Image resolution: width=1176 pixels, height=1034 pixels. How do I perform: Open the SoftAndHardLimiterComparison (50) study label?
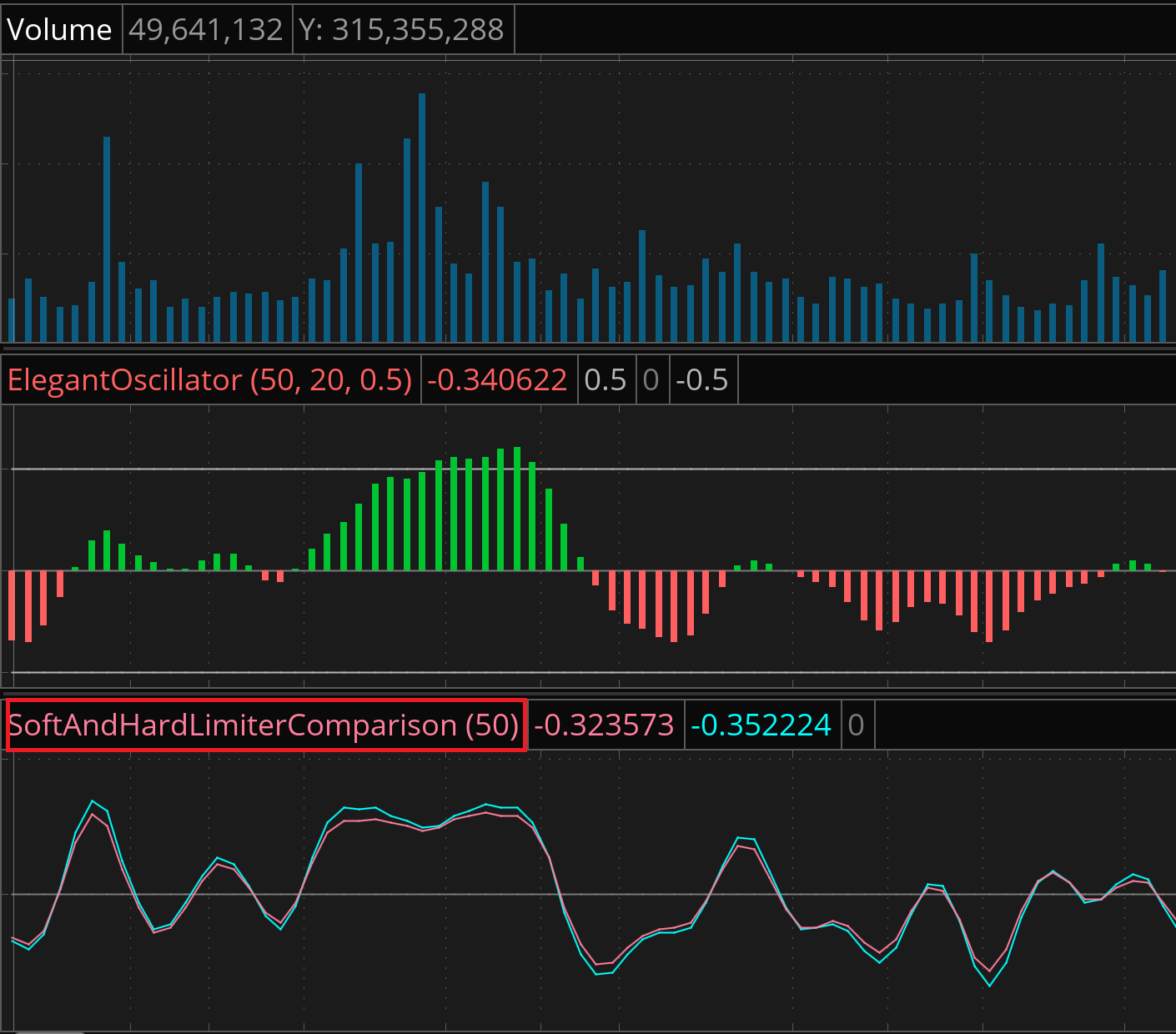(264, 725)
